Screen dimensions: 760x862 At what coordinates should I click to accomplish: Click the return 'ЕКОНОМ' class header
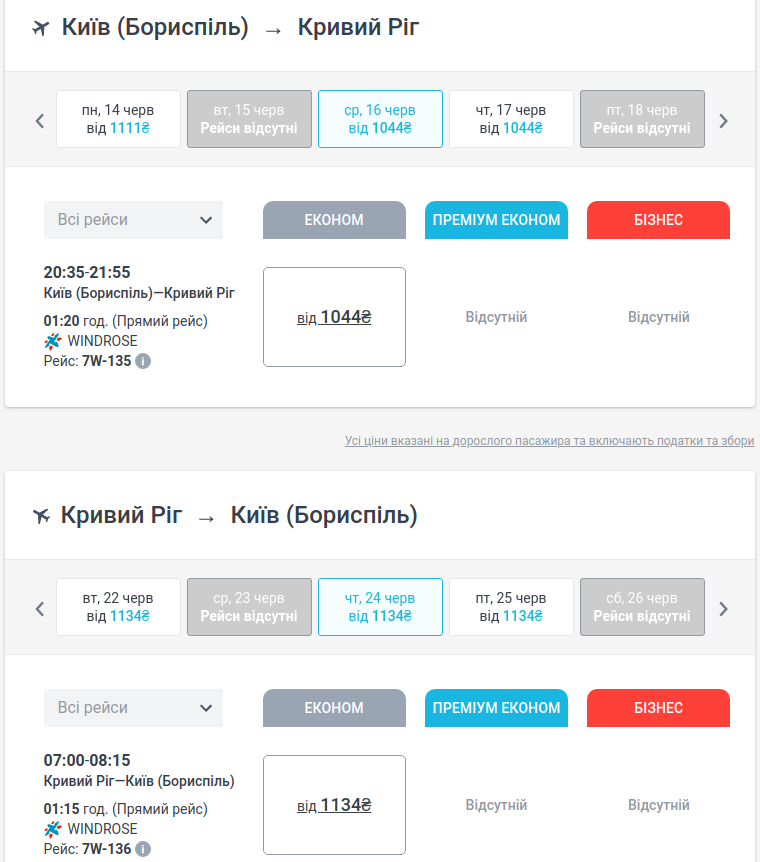[334, 708]
